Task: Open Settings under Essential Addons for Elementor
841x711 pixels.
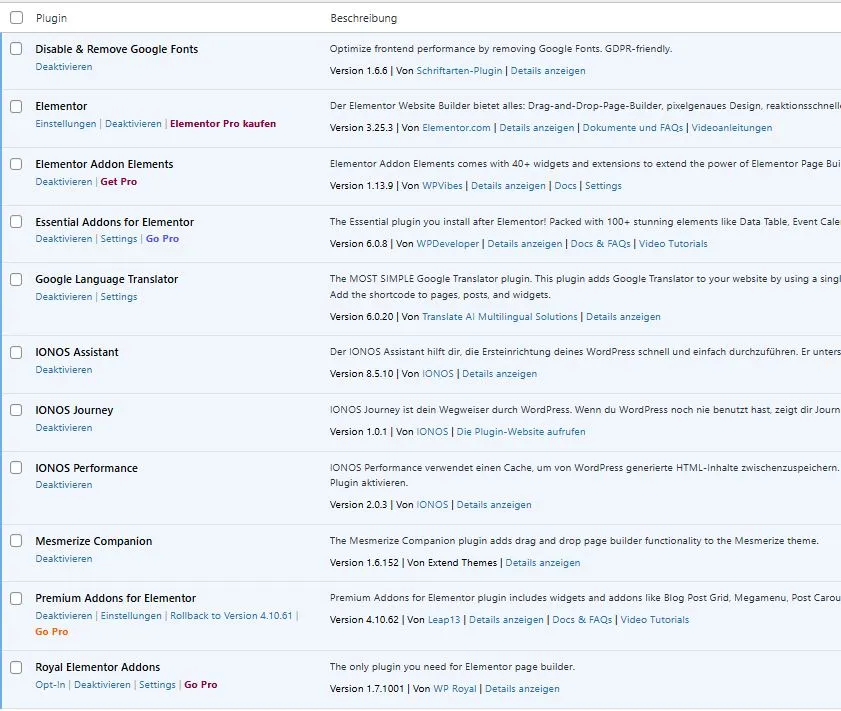Action: 119,239
